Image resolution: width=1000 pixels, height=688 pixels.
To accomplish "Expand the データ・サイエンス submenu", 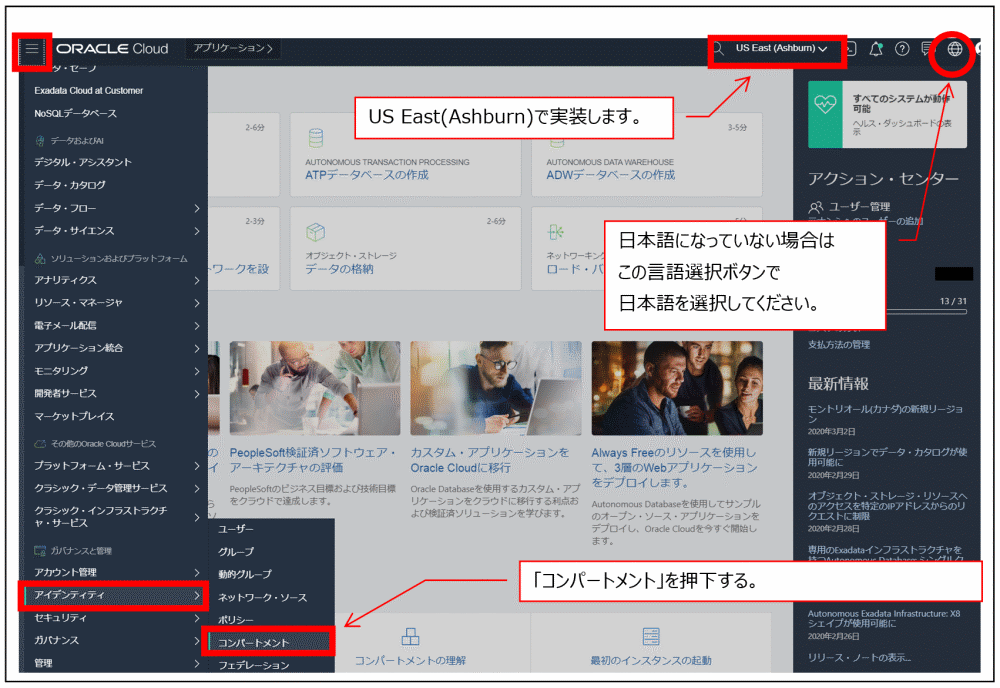I will [196, 231].
